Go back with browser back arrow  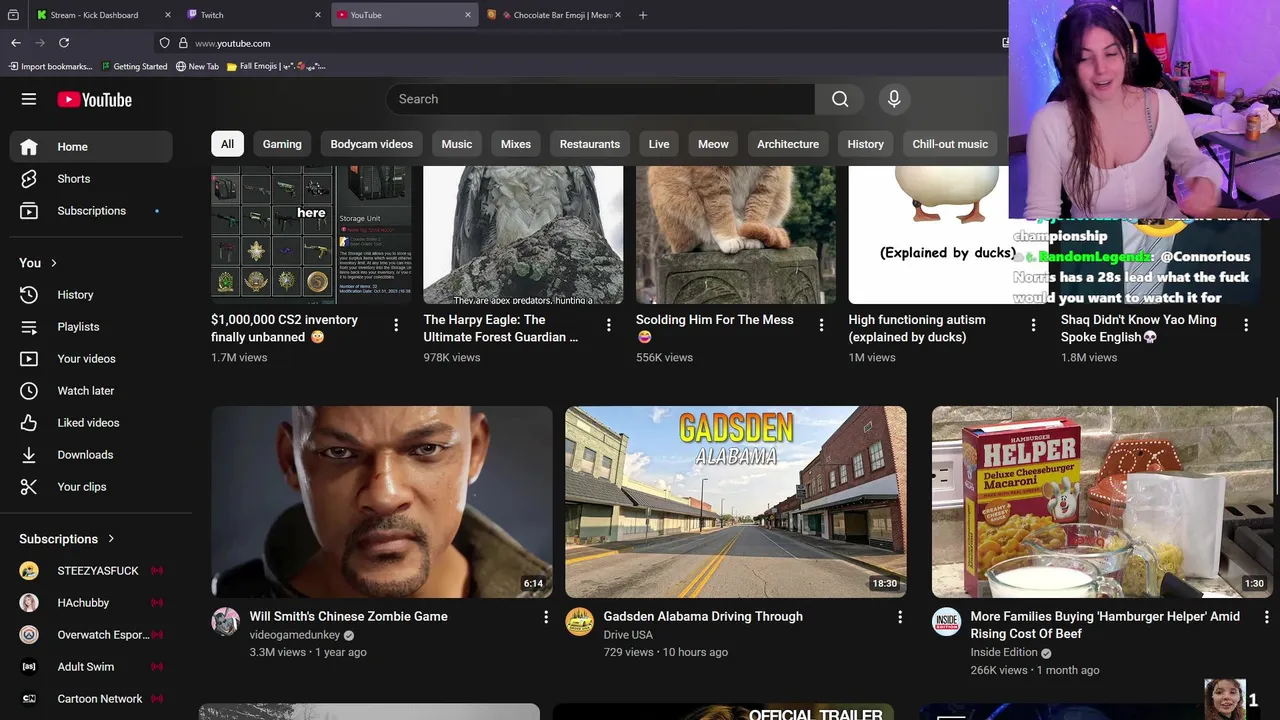16,43
